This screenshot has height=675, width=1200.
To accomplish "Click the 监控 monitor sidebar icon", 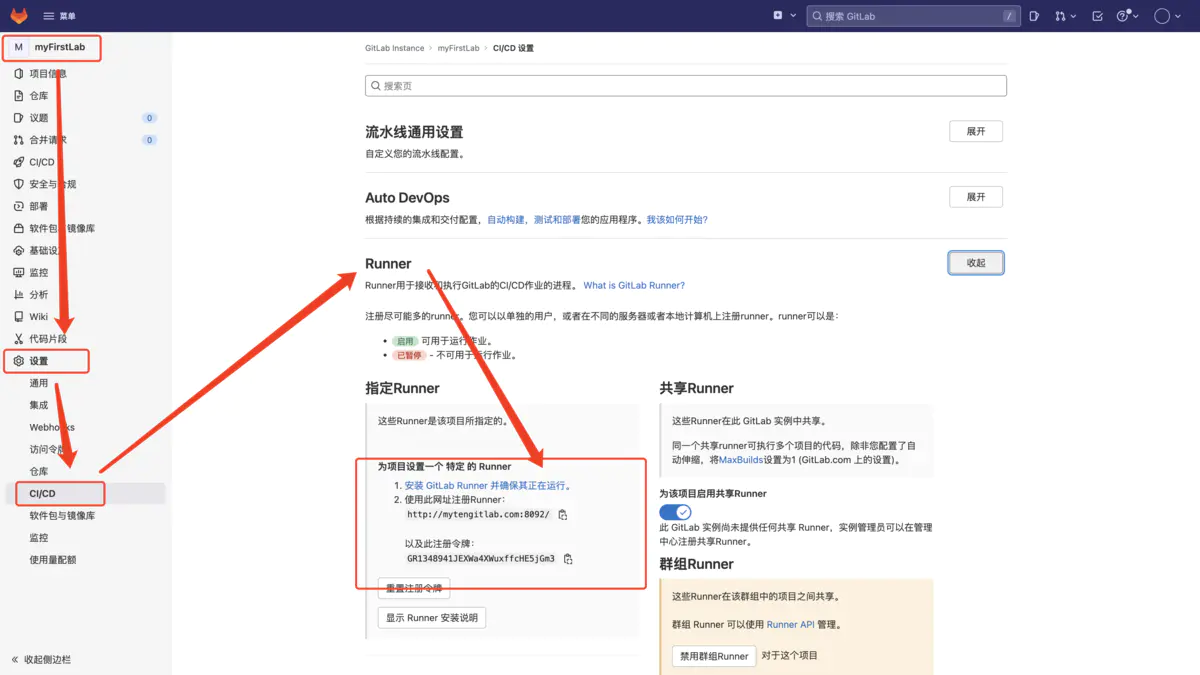I will point(19,272).
